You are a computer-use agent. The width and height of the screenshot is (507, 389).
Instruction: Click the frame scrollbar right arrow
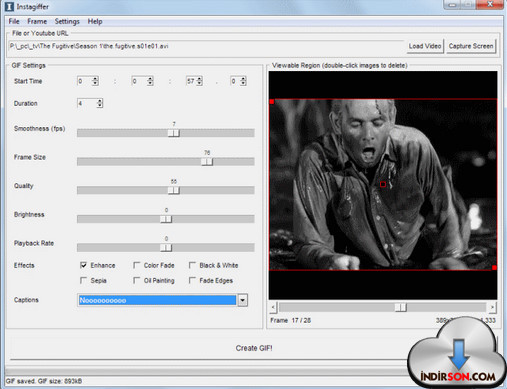(492, 307)
